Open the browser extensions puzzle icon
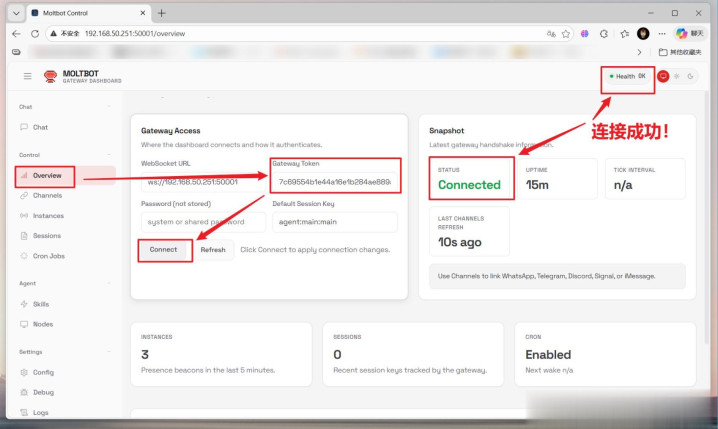The height and width of the screenshot is (429, 718). (604, 33)
